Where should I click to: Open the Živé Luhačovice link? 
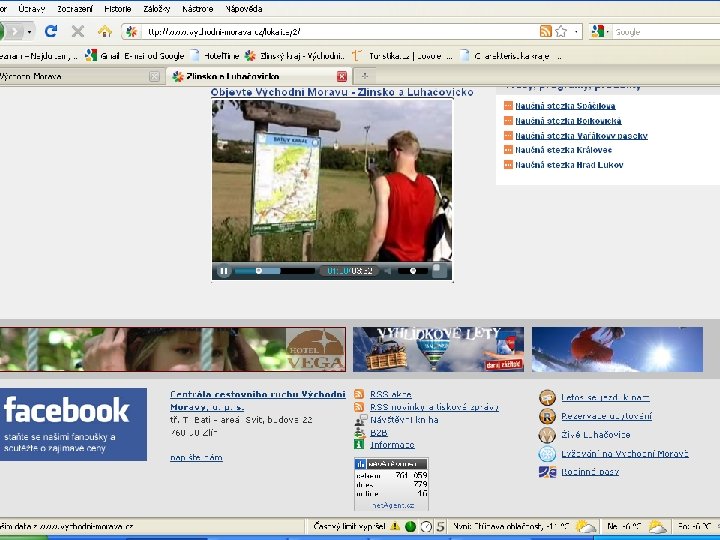596,434
